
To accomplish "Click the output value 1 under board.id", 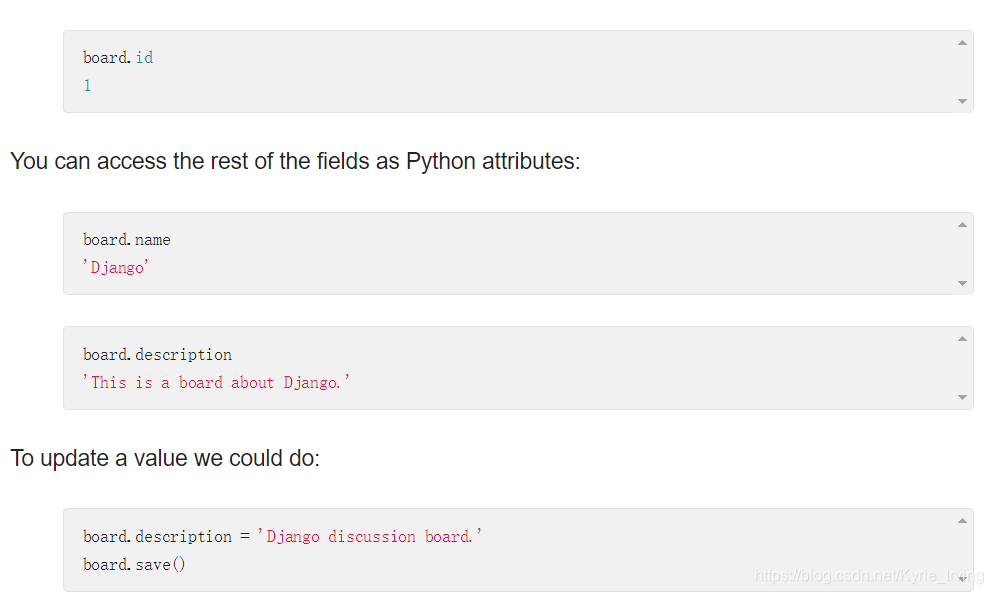I will point(87,85).
